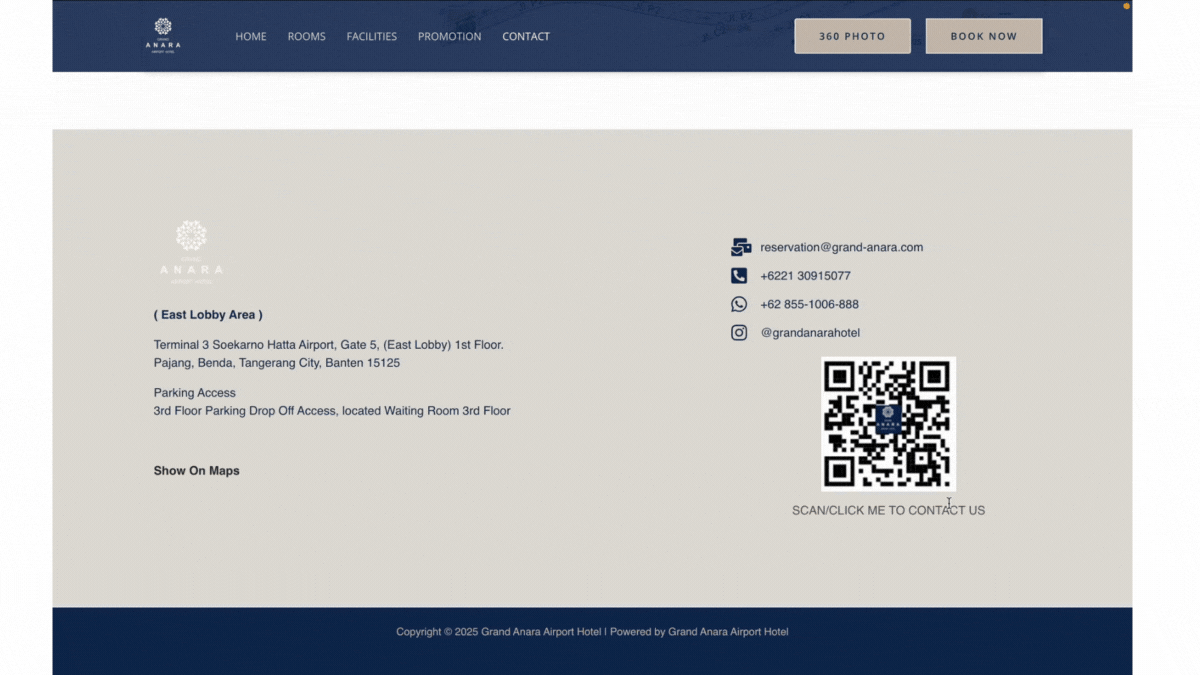Click SCAN/CLICK ME TO CONTACT US text

[x=888, y=510]
